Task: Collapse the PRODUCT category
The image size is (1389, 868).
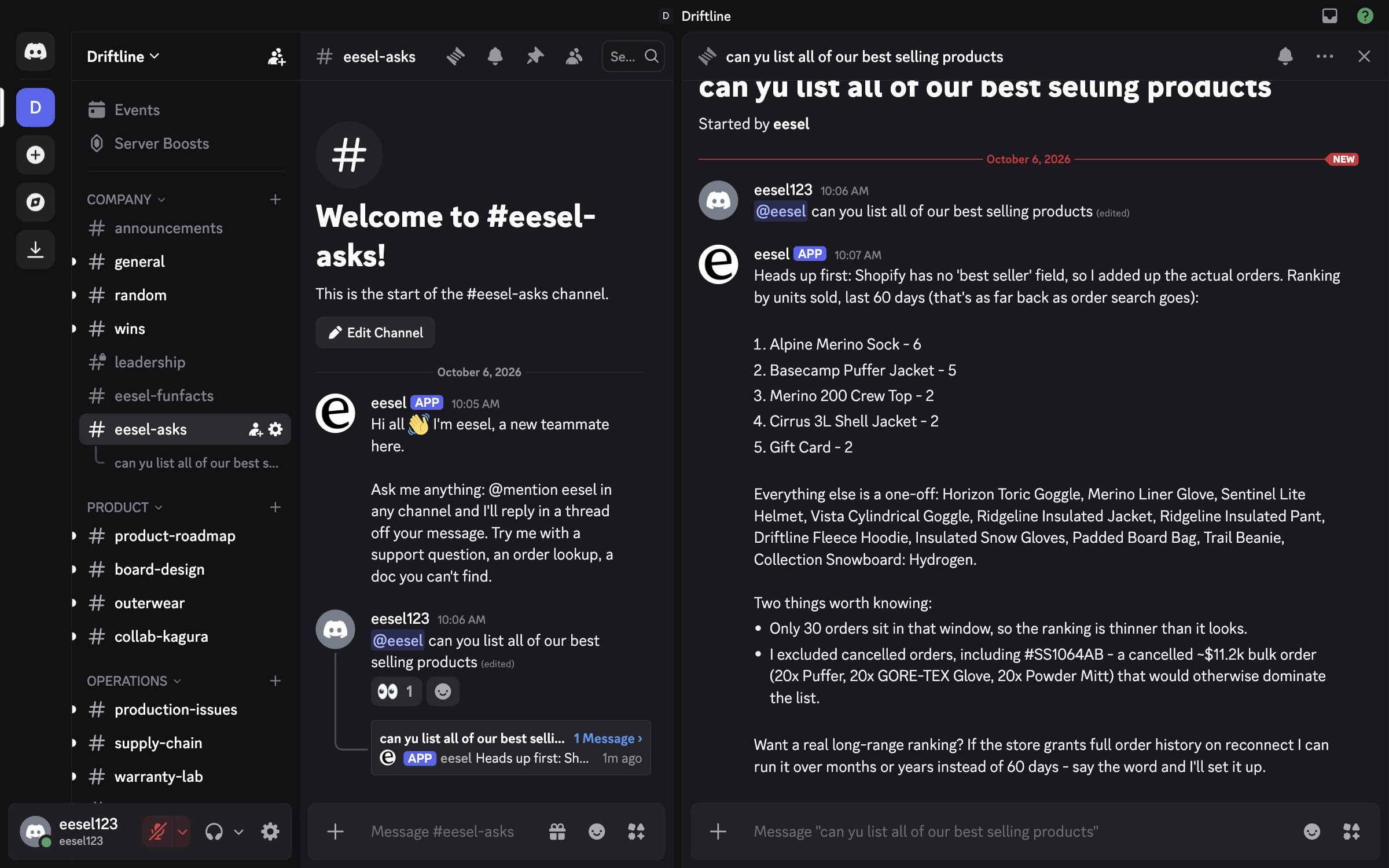Action: [124, 507]
